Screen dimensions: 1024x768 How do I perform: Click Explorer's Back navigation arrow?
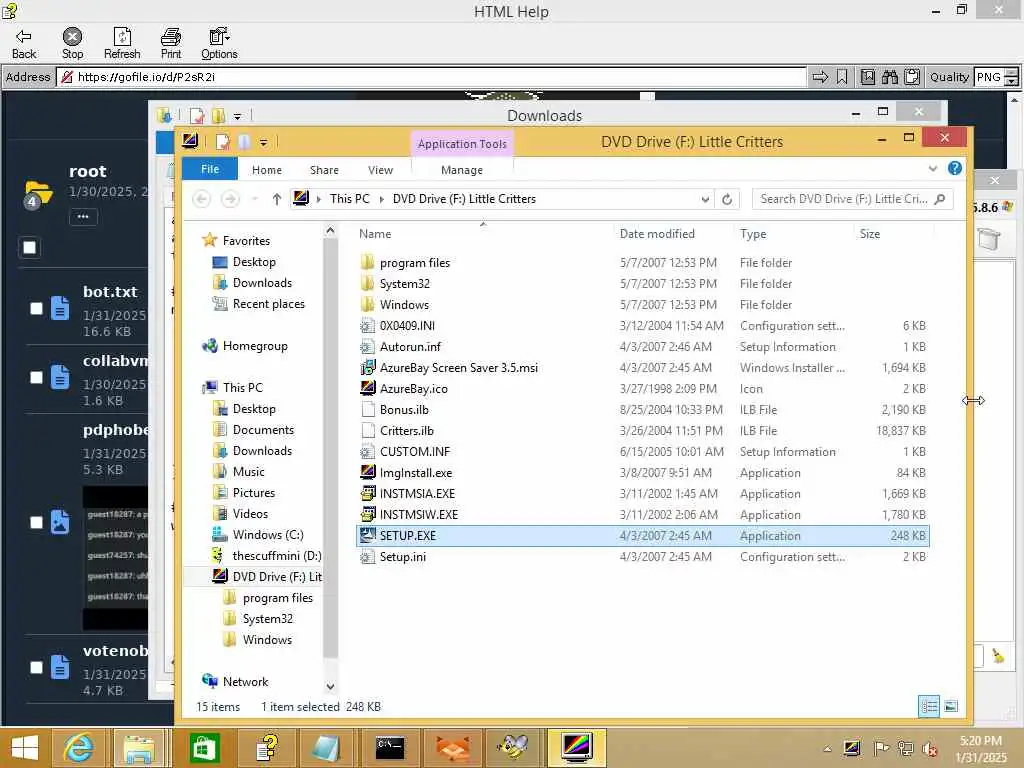pos(202,199)
